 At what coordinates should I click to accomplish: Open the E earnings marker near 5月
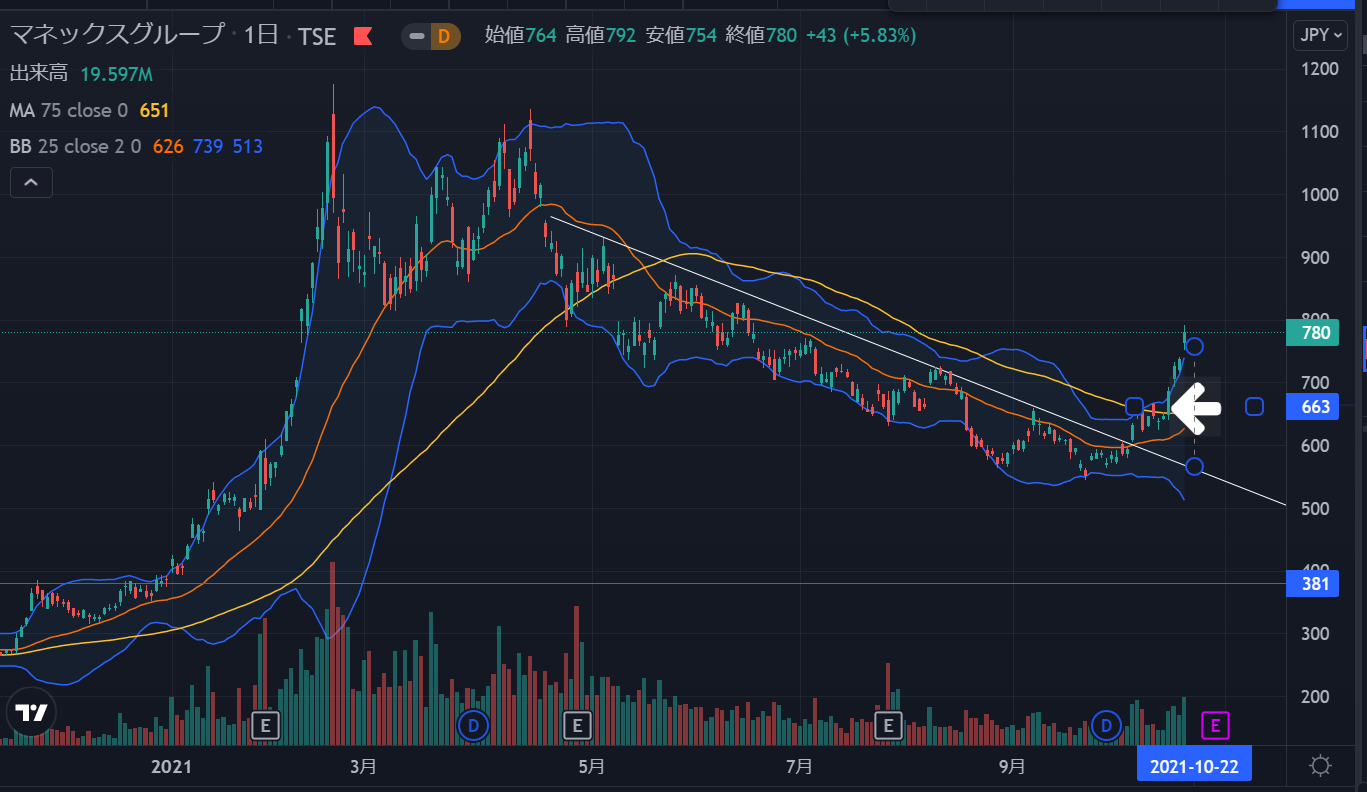pos(576,725)
